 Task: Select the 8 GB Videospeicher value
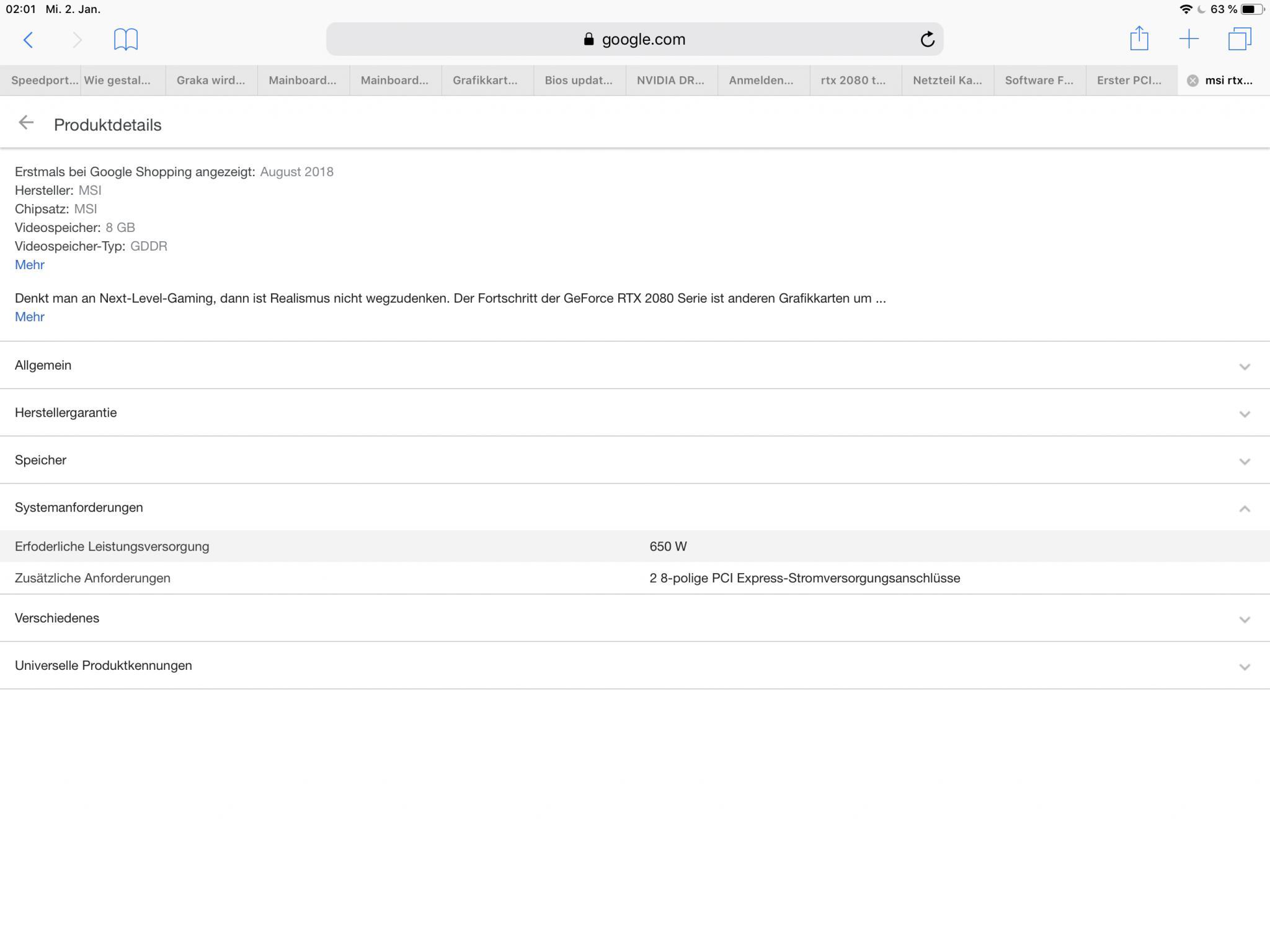pyautogui.click(x=120, y=228)
